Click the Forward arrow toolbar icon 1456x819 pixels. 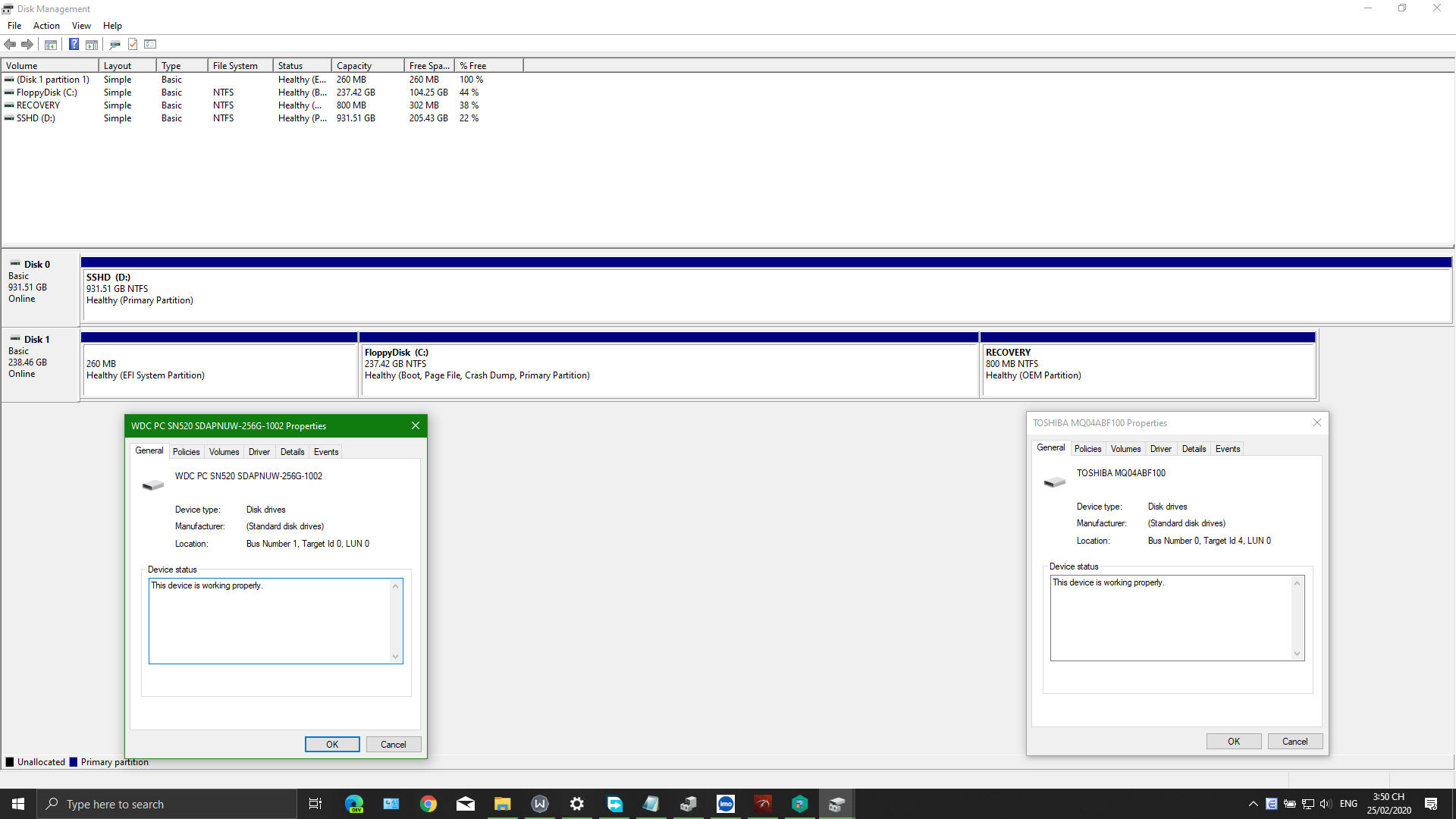(27, 44)
